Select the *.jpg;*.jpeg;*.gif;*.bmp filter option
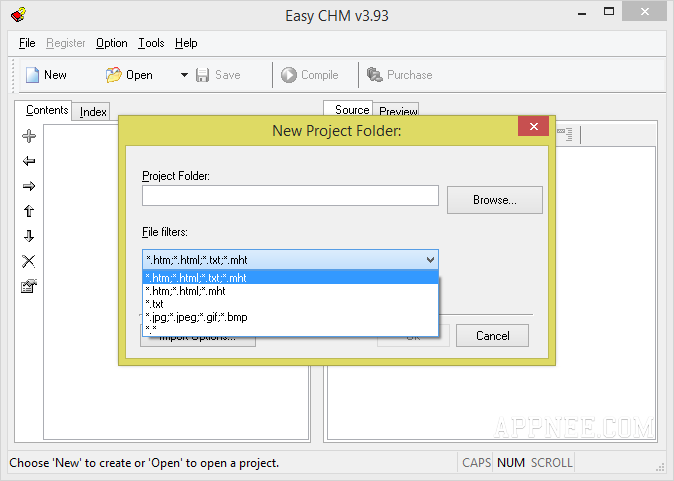Image resolution: width=674 pixels, height=481 pixels. (x=290, y=317)
